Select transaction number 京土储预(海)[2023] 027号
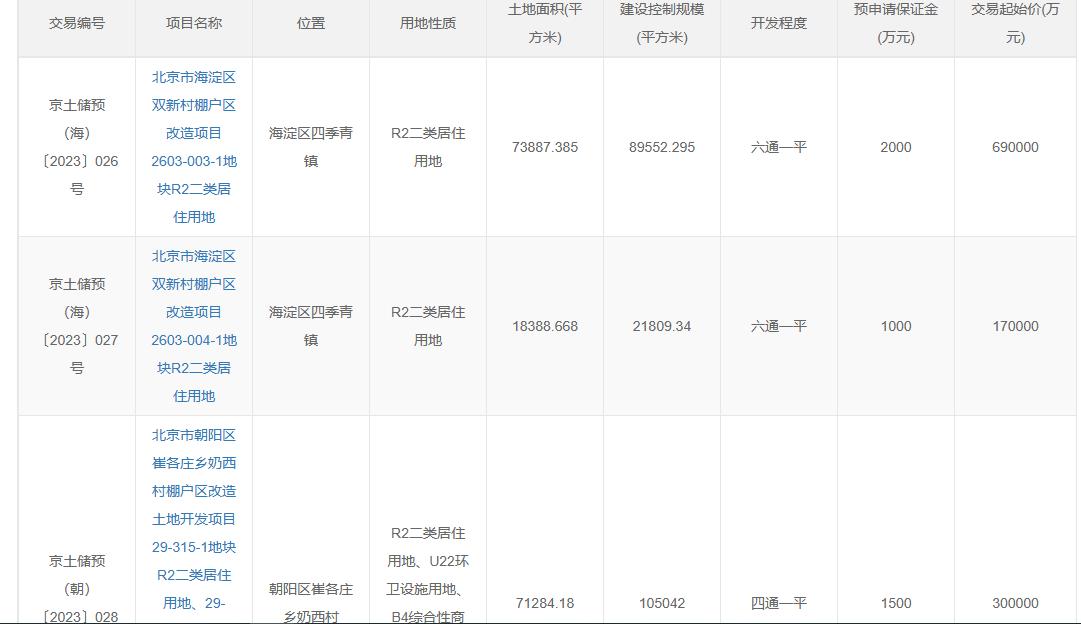Screen dimensions: 1081x624 coord(76,326)
